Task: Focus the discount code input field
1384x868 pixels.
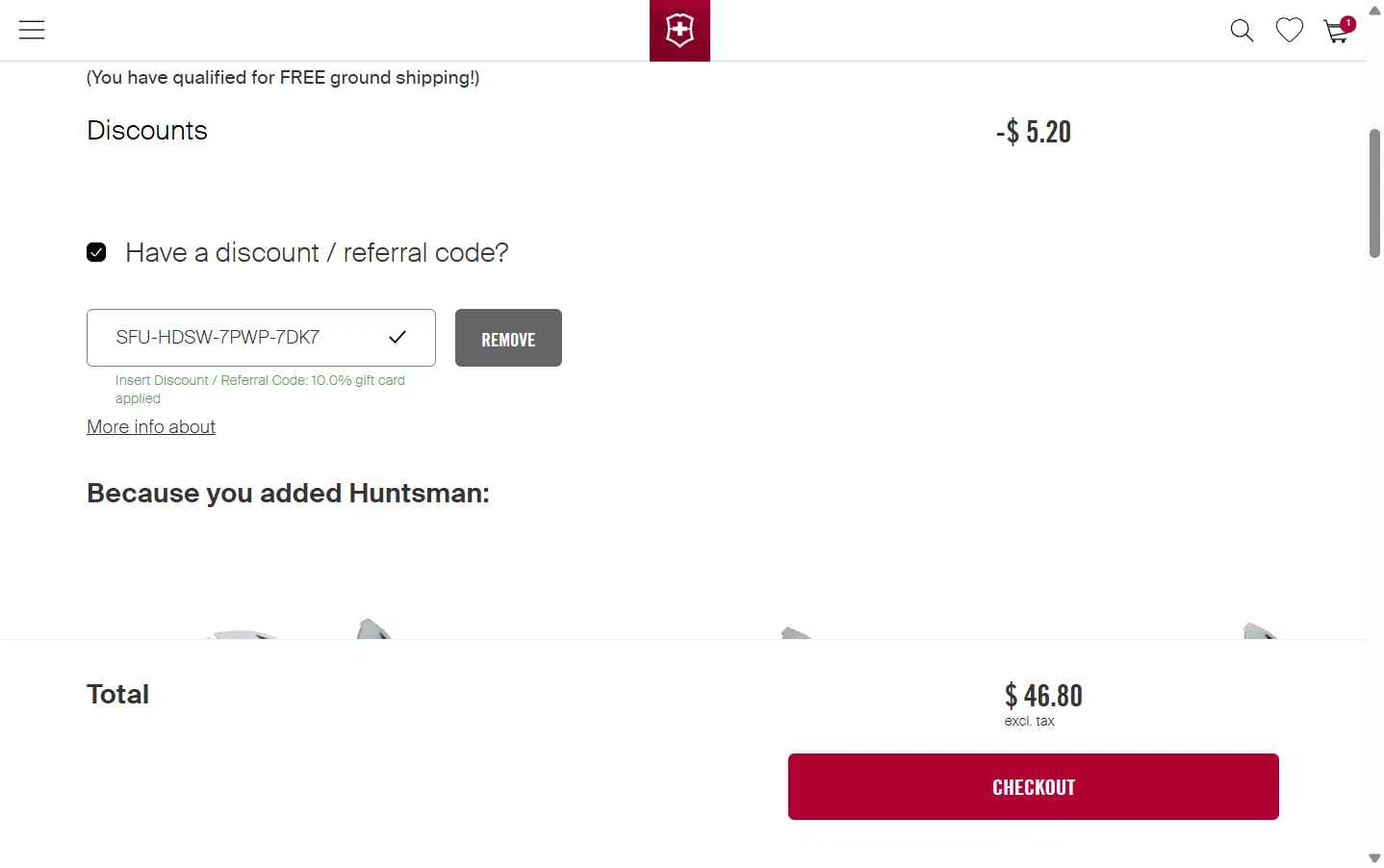Action: coord(261,338)
